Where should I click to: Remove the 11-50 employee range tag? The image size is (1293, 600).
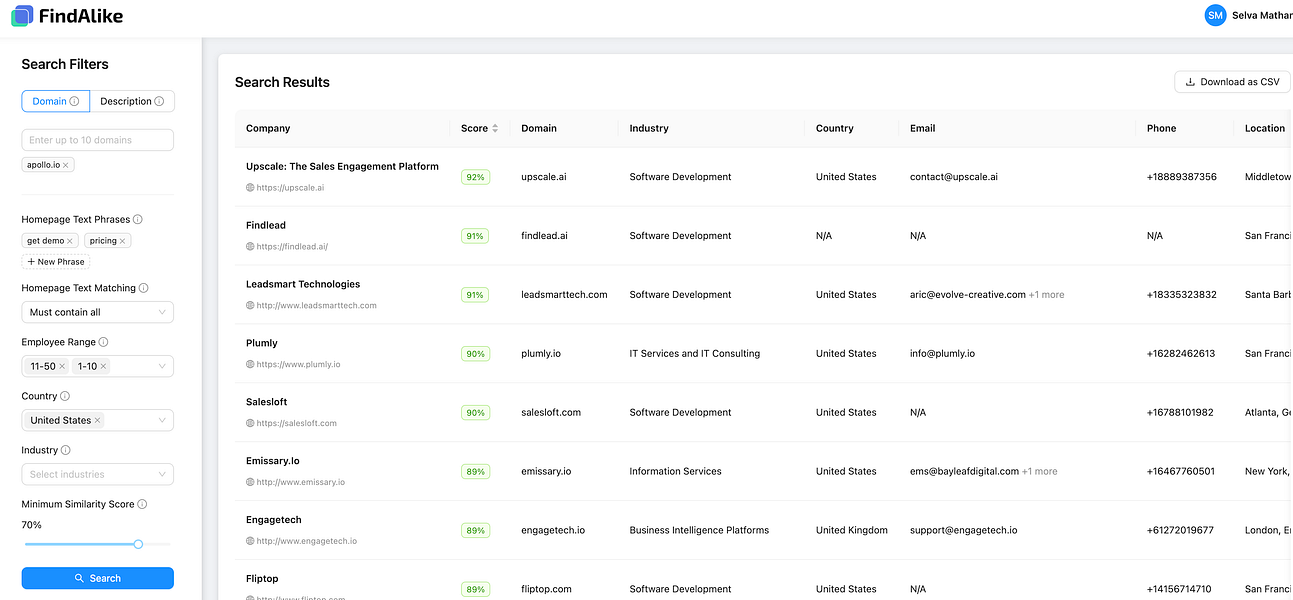click(62, 367)
